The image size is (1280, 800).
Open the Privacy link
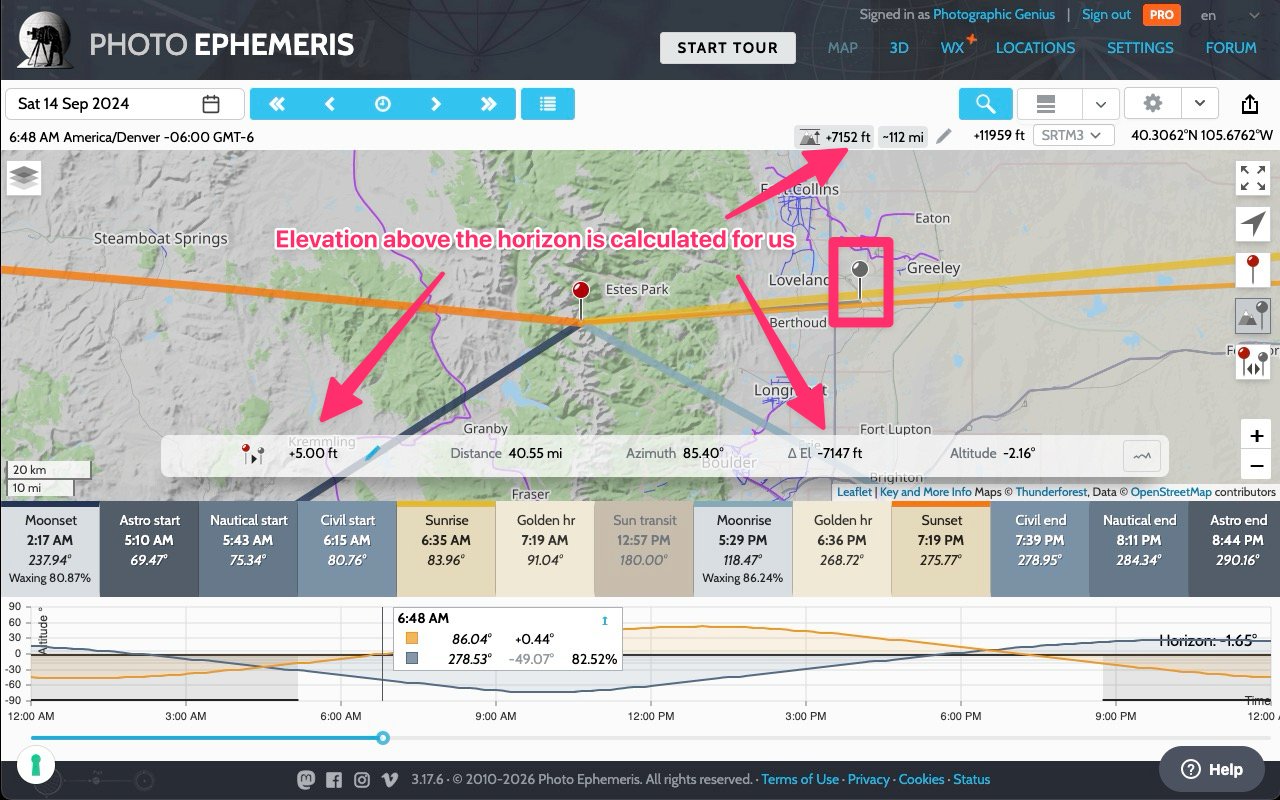click(x=868, y=780)
